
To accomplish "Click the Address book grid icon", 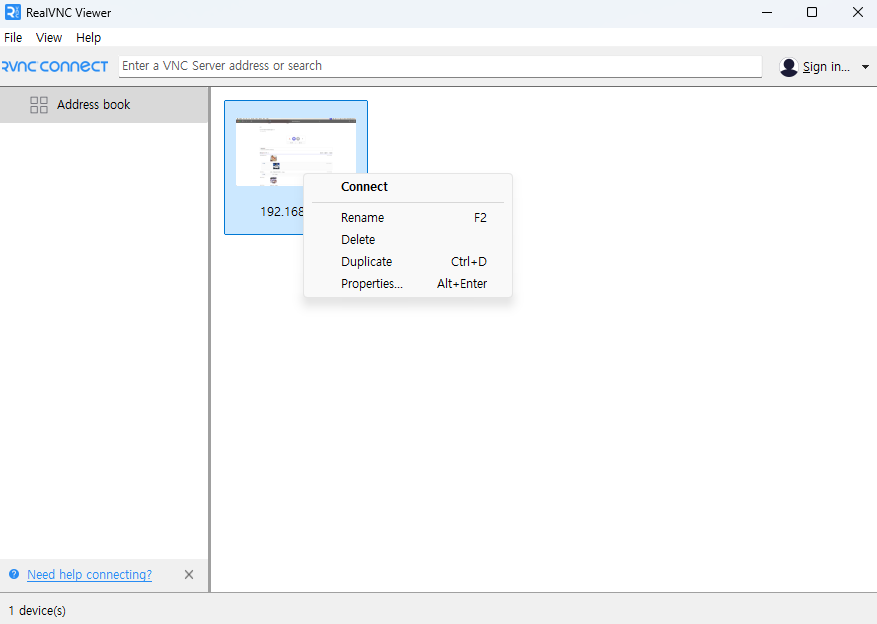I will click(39, 105).
